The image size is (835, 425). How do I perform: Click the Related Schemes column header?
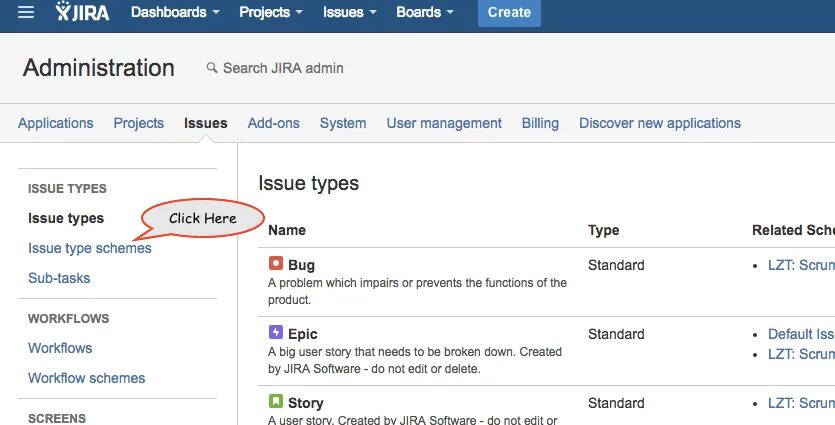point(793,230)
